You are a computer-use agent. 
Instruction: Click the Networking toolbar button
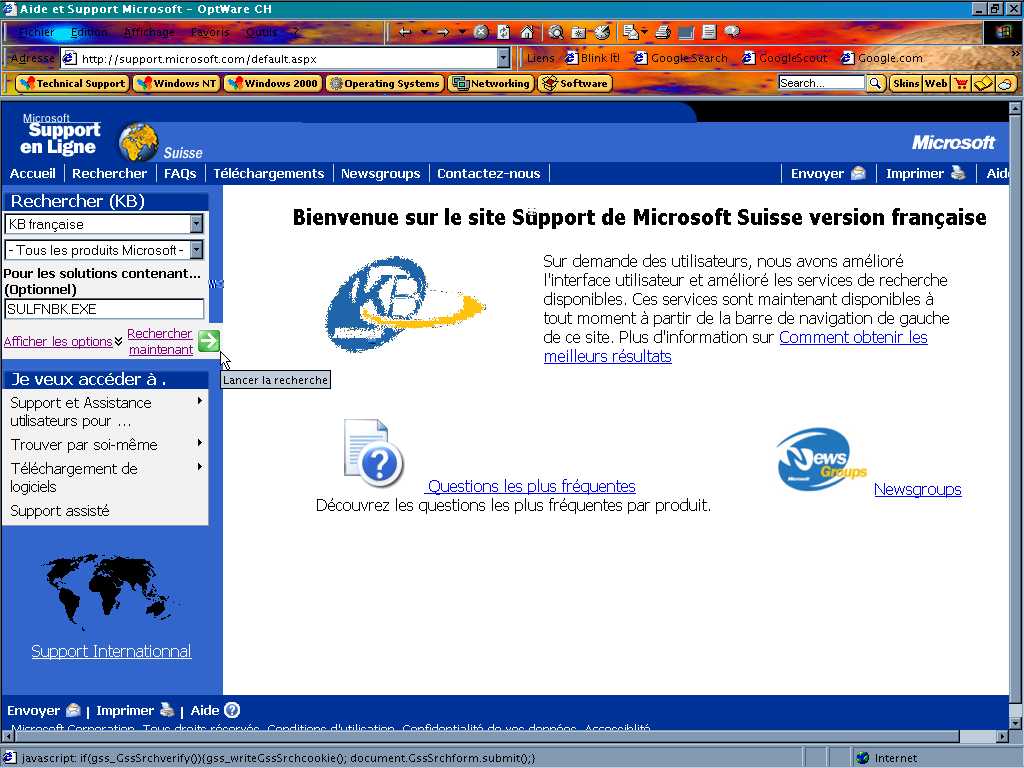491,84
